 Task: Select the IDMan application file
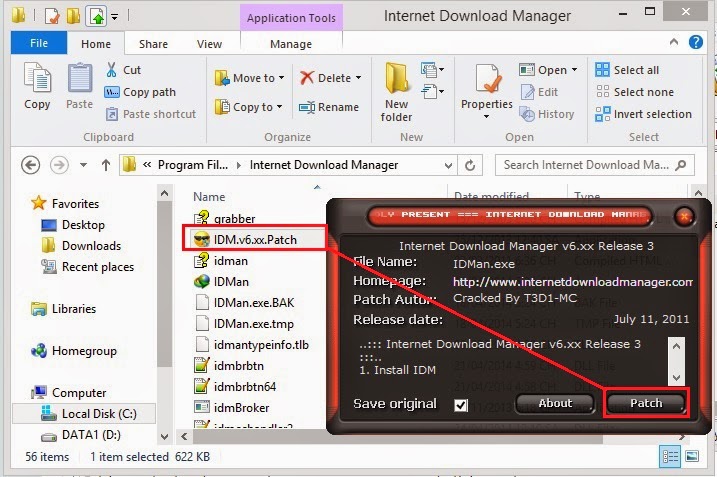pos(221,282)
